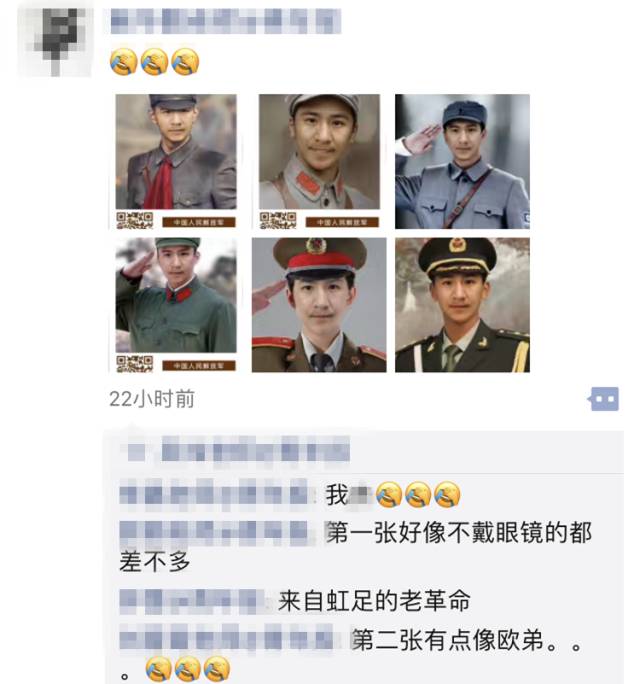Screen dimensions: 640x684
Task: Open photo with gray cap and red collar
Action: click(319, 161)
